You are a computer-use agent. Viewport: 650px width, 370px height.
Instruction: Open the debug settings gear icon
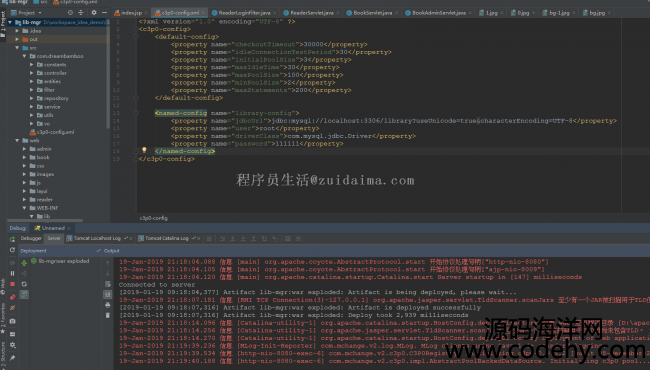(x=12, y=345)
